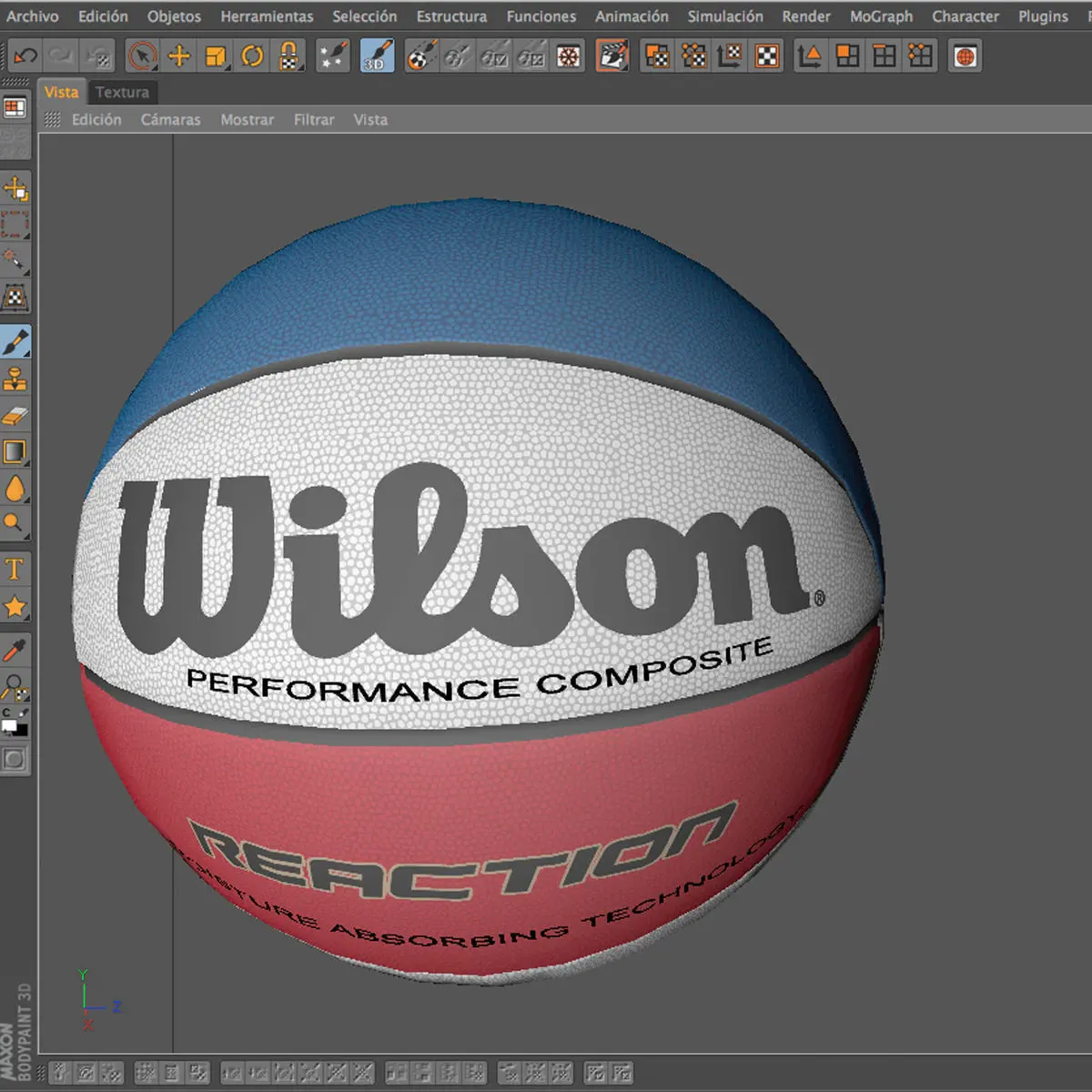Click the greyed Redo arrow icon
Screen dimensions: 1092x1092
[60, 56]
